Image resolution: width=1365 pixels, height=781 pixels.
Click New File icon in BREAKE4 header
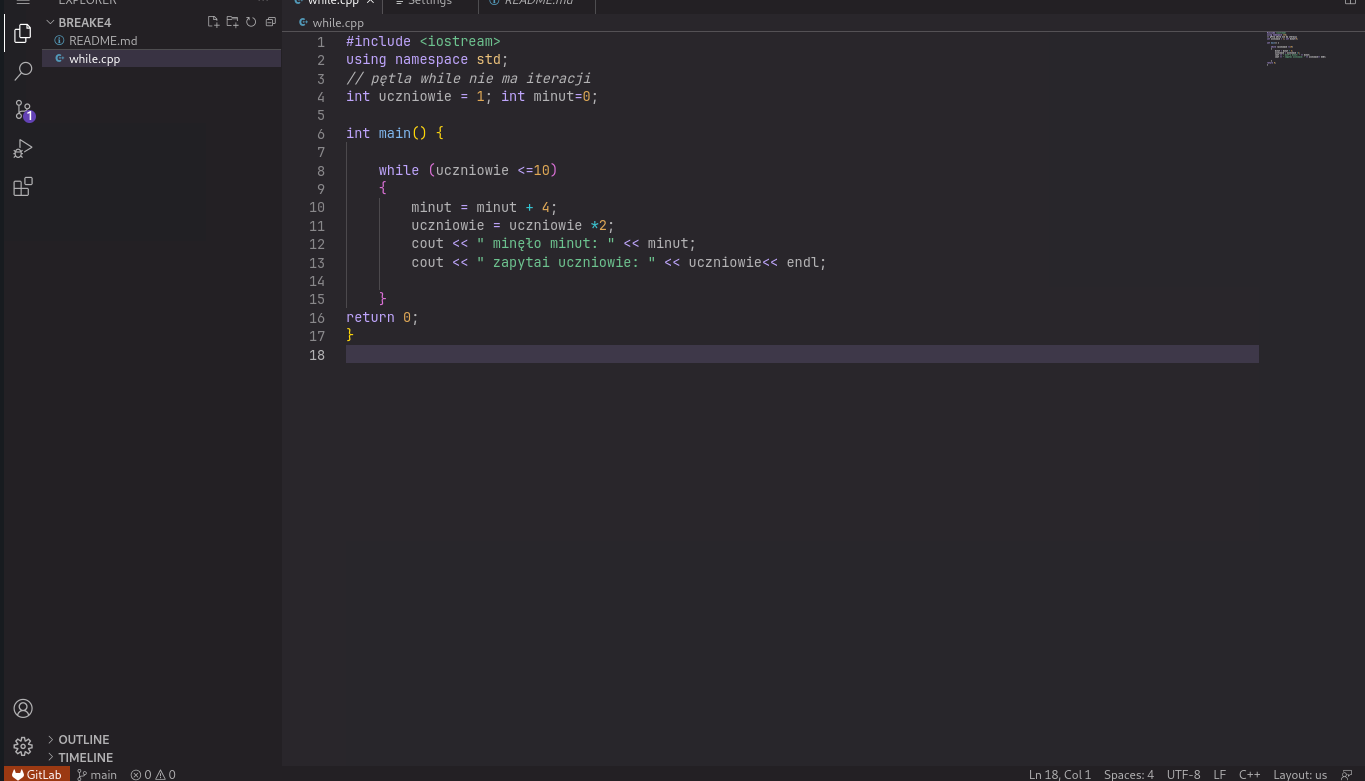click(x=213, y=22)
